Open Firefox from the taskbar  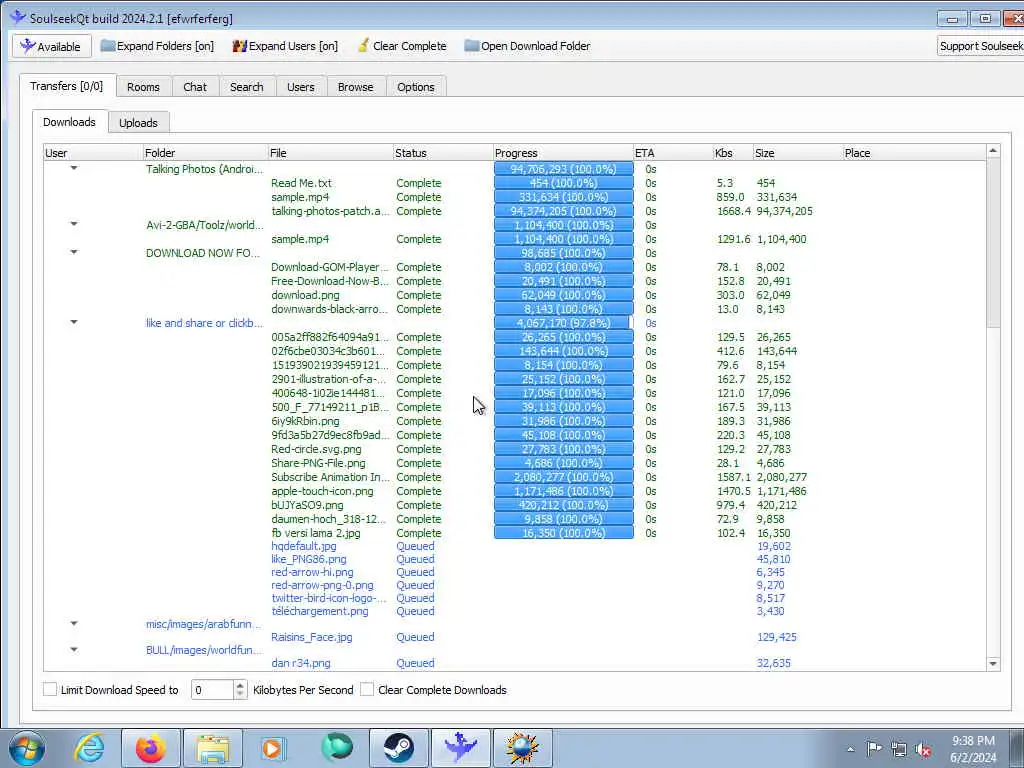coord(151,748)
